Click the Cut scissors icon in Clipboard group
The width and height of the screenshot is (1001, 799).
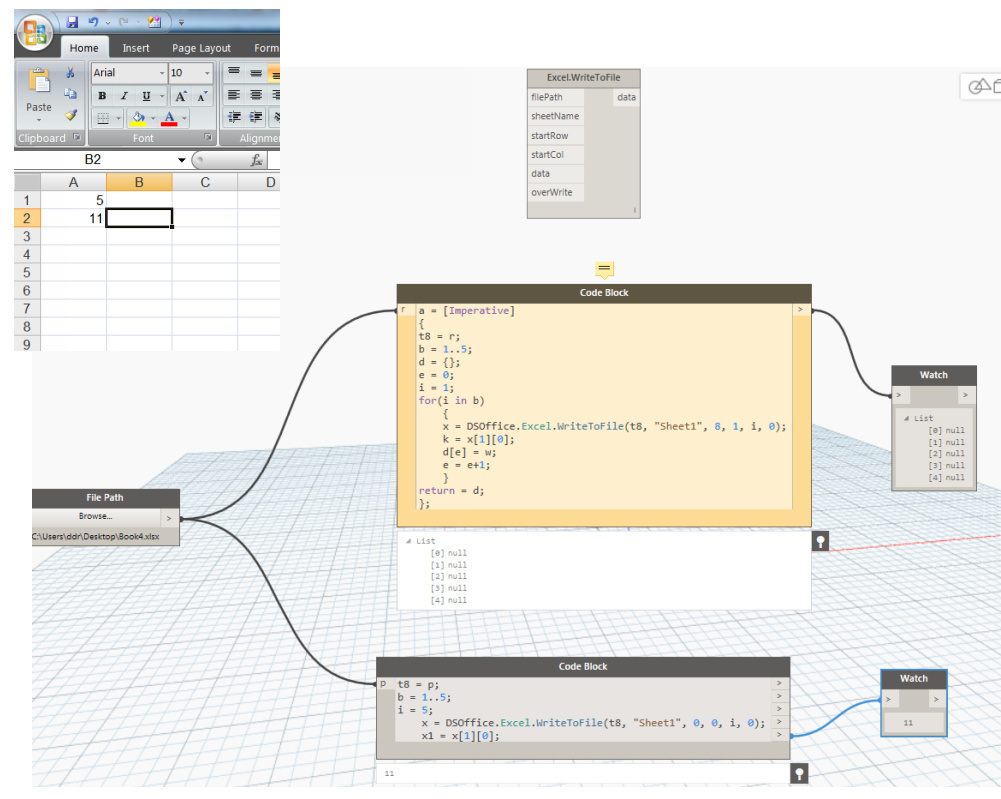pos(68,72)
